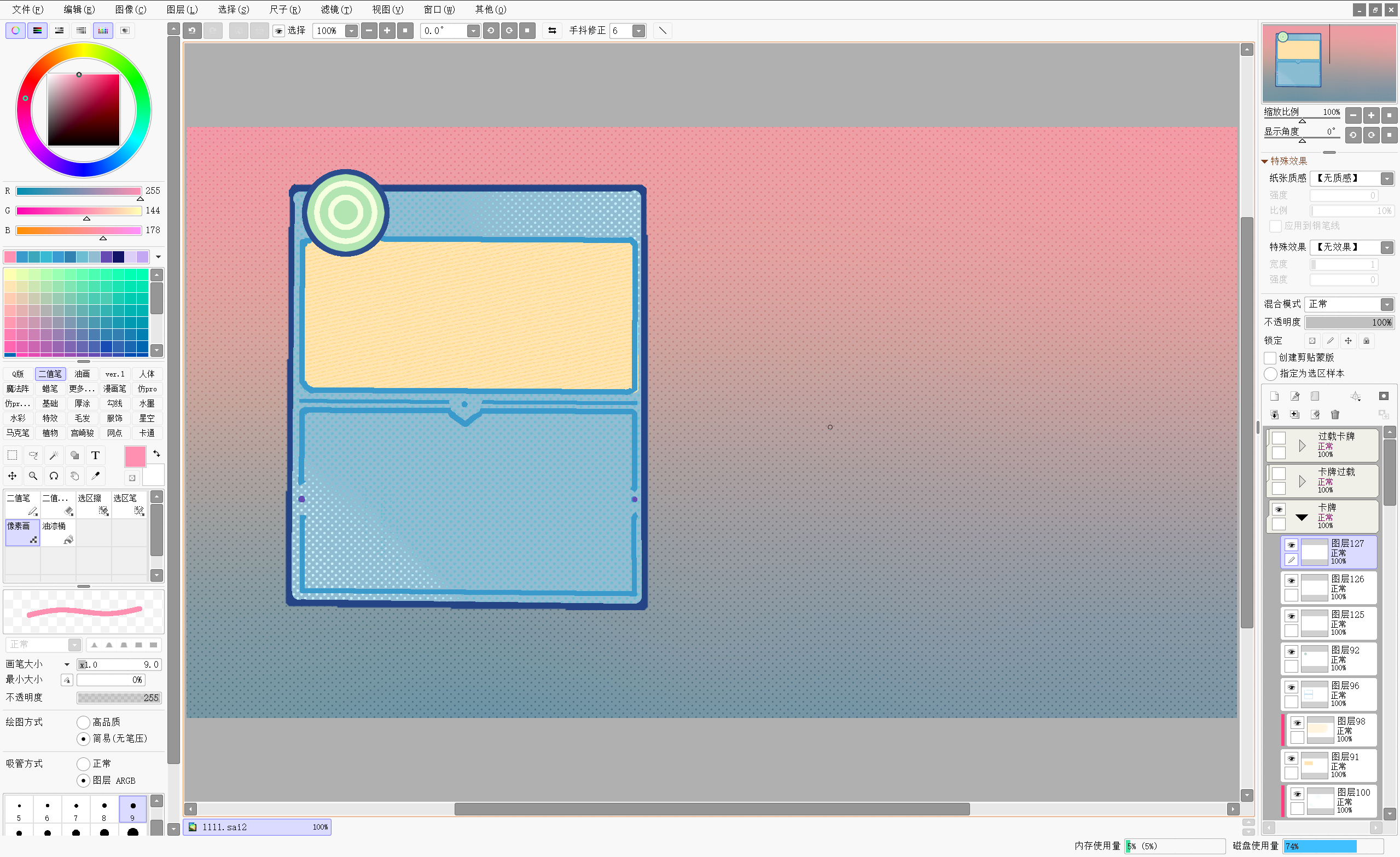The image size is (1400, 857).
Task: Select the eyedropper tool
Action: pyautogui.click(x=95, y=476)
